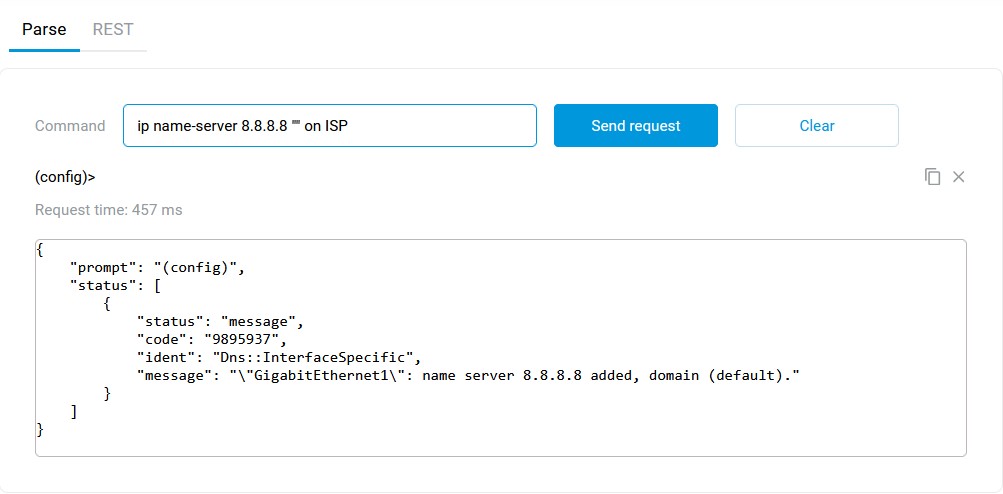Click the Command label

point(70,126)
